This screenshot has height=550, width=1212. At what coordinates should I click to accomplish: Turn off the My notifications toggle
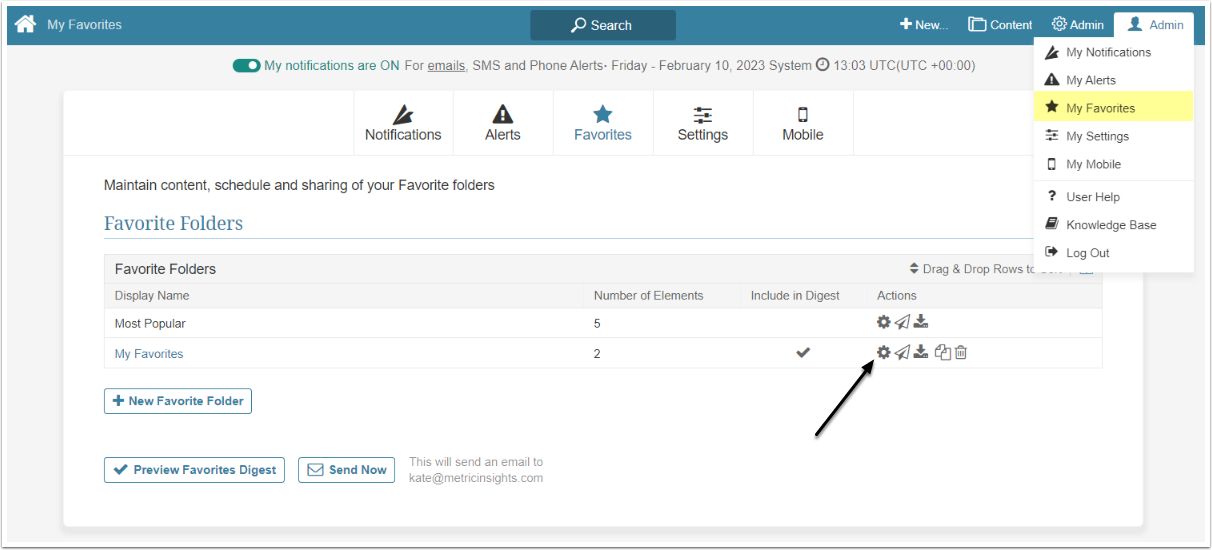246,66
